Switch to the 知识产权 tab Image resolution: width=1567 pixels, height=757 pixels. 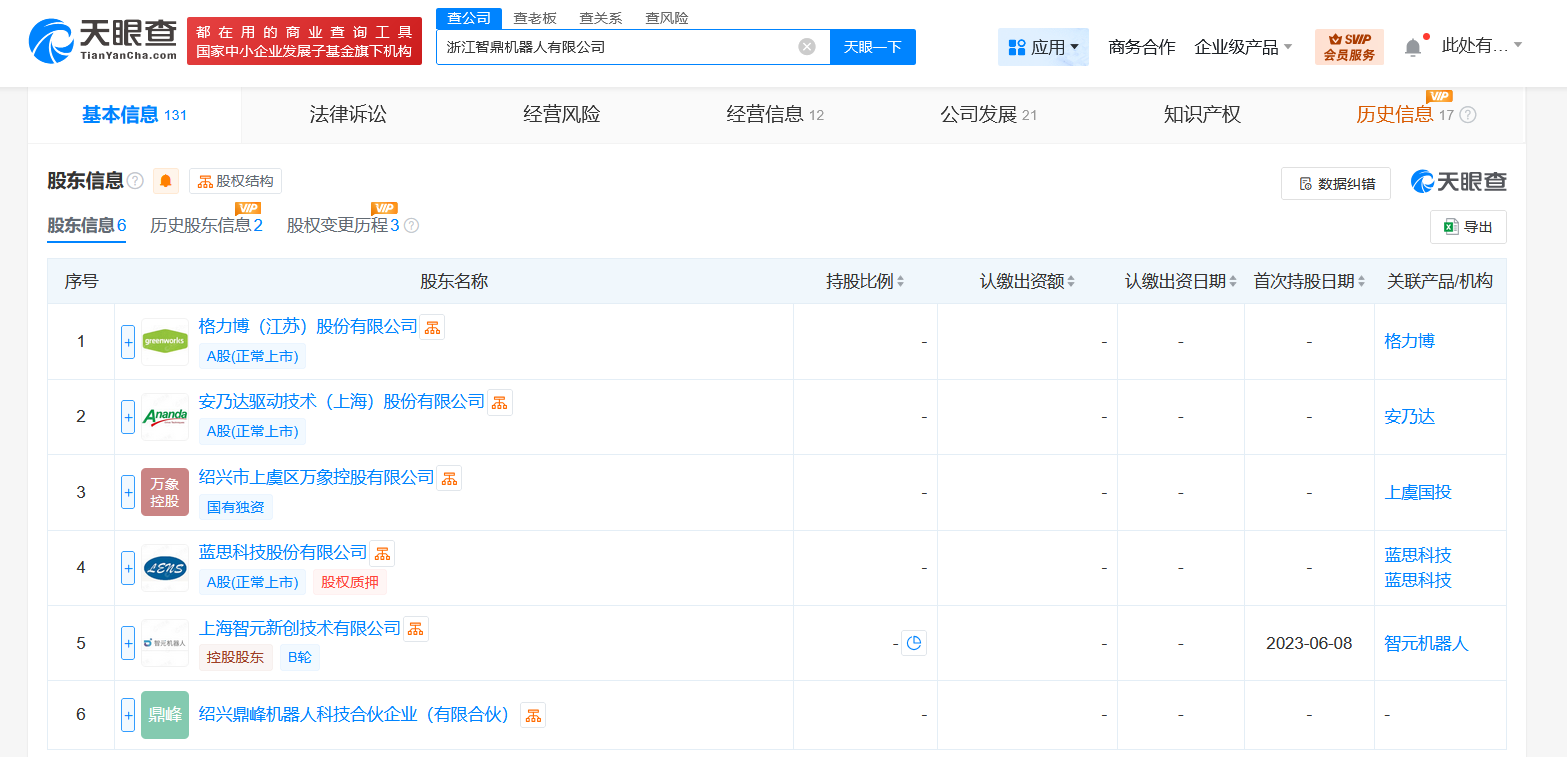point(1202,115)
